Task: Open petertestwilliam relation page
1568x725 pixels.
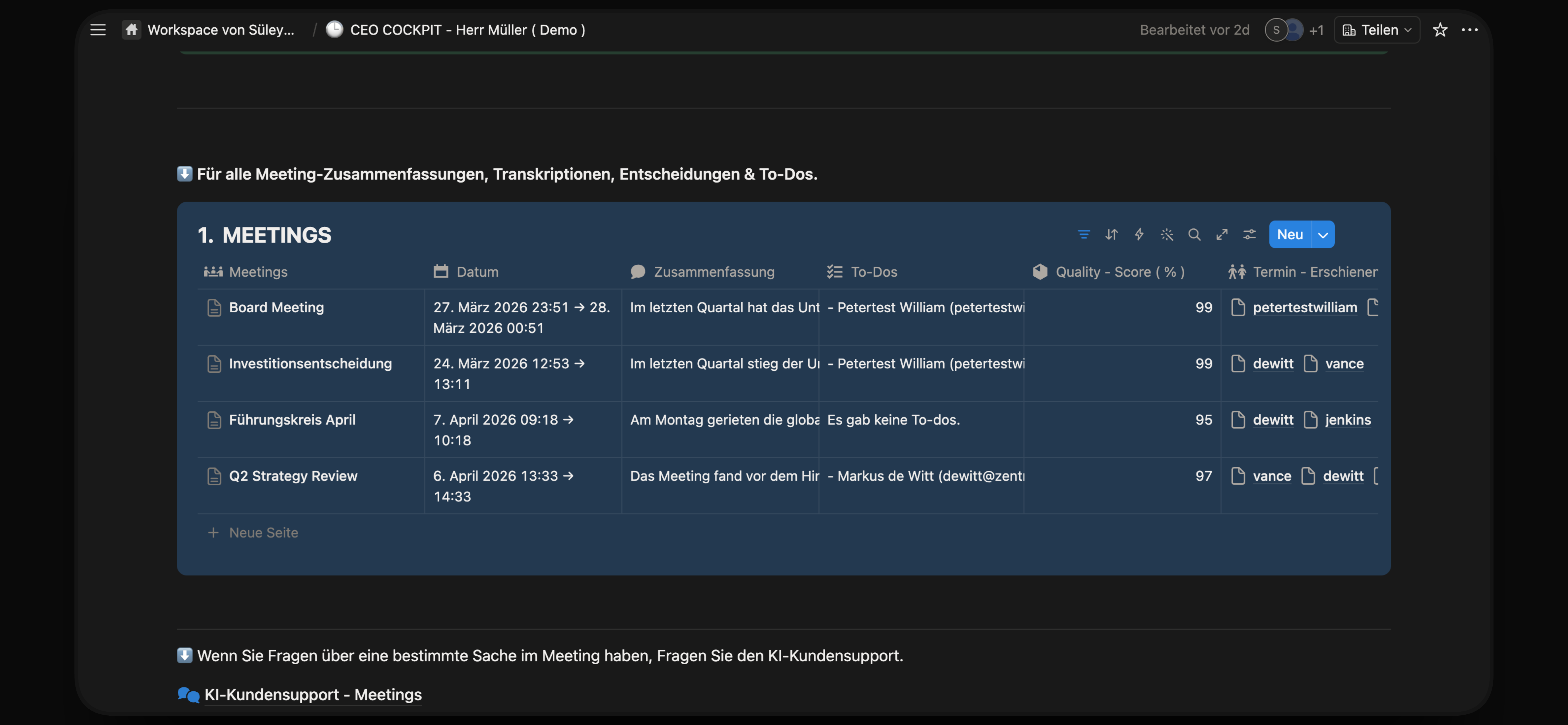Action: (x=1304, y=307)
